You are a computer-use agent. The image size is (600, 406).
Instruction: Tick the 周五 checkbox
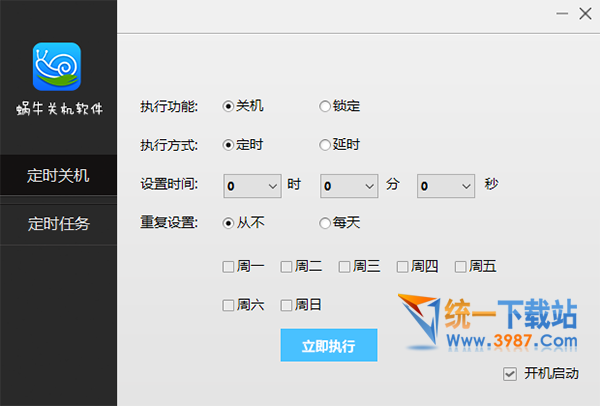point(460,266)
